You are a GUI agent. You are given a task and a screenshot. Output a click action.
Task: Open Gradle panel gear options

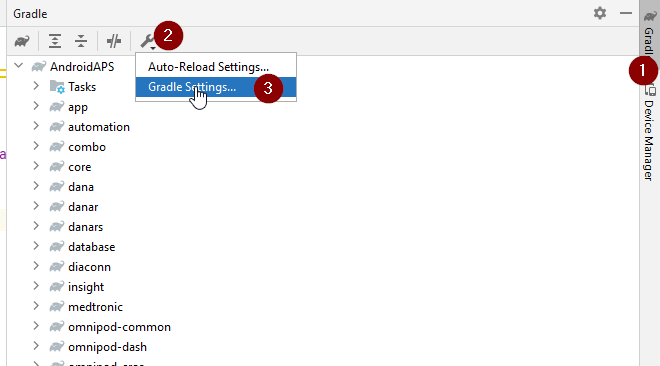click(600, 13)
